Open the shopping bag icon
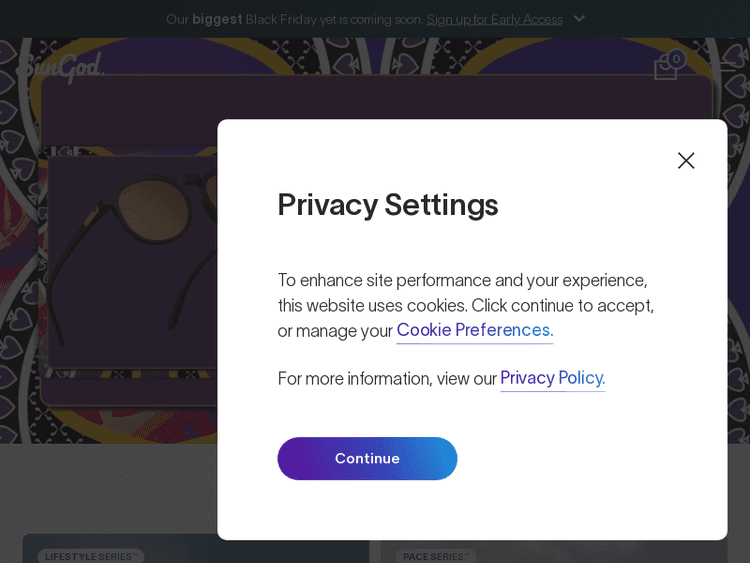Viewport: 750px width, 563px height. coord(665,68)
